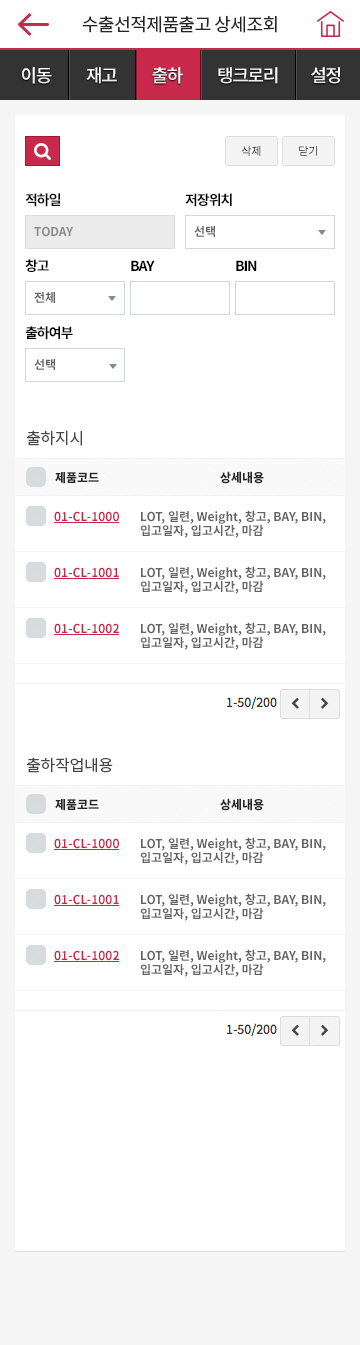Go to previous page in 출하지시 list
This screenshot has width=360, height=1345.
point(295,704)
